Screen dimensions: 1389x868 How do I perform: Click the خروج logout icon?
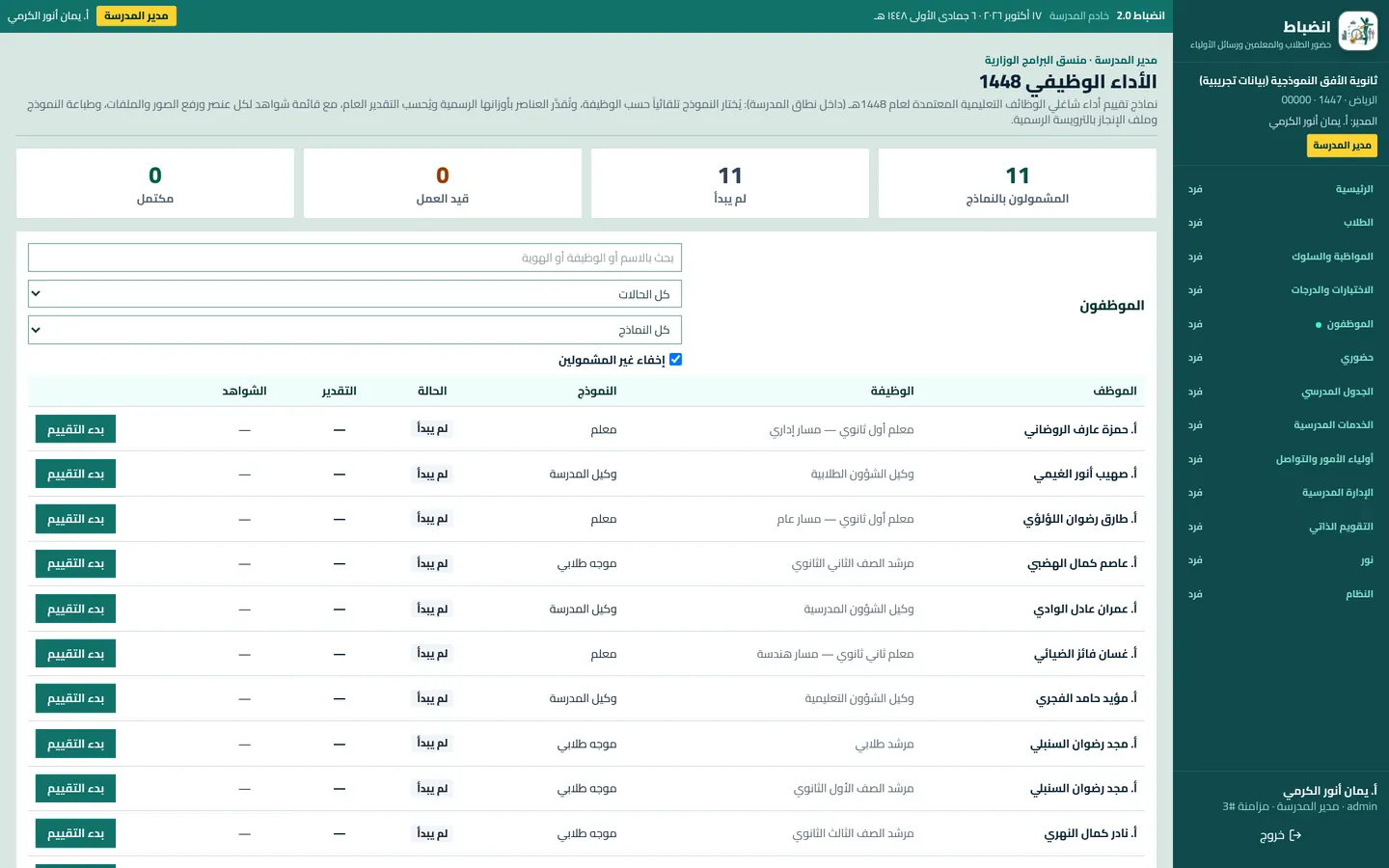click(x=1295, y=835)
